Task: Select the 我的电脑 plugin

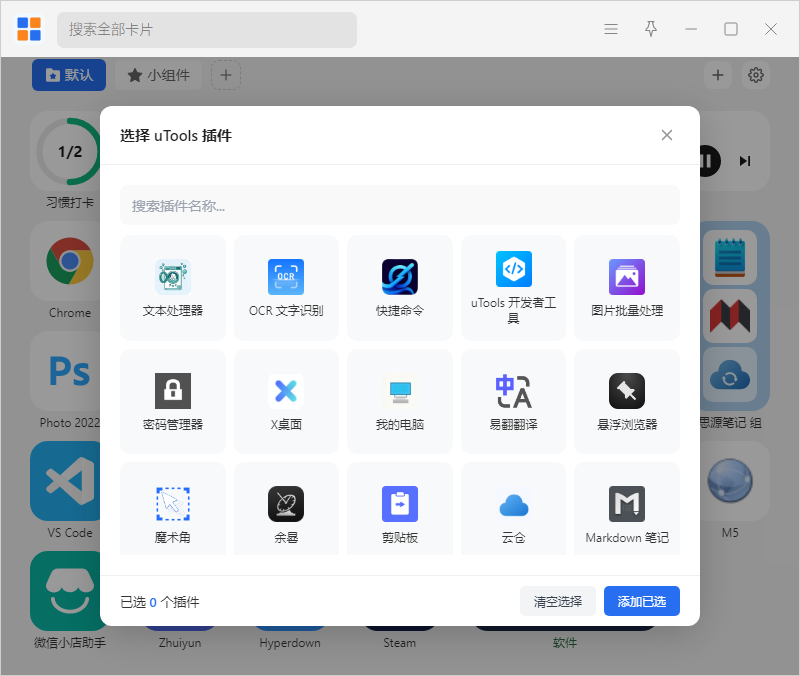Action: click(x=399, y=402)
